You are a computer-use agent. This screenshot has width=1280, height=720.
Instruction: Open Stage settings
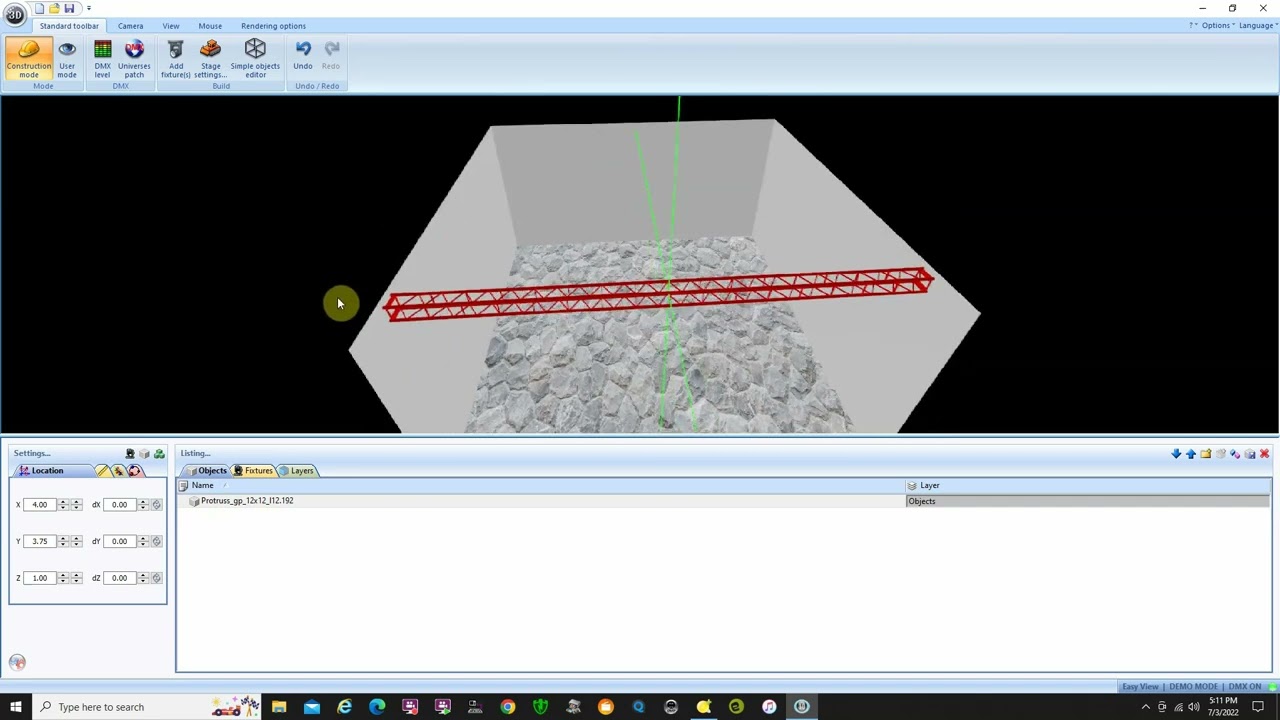click(x=210, y=59)
